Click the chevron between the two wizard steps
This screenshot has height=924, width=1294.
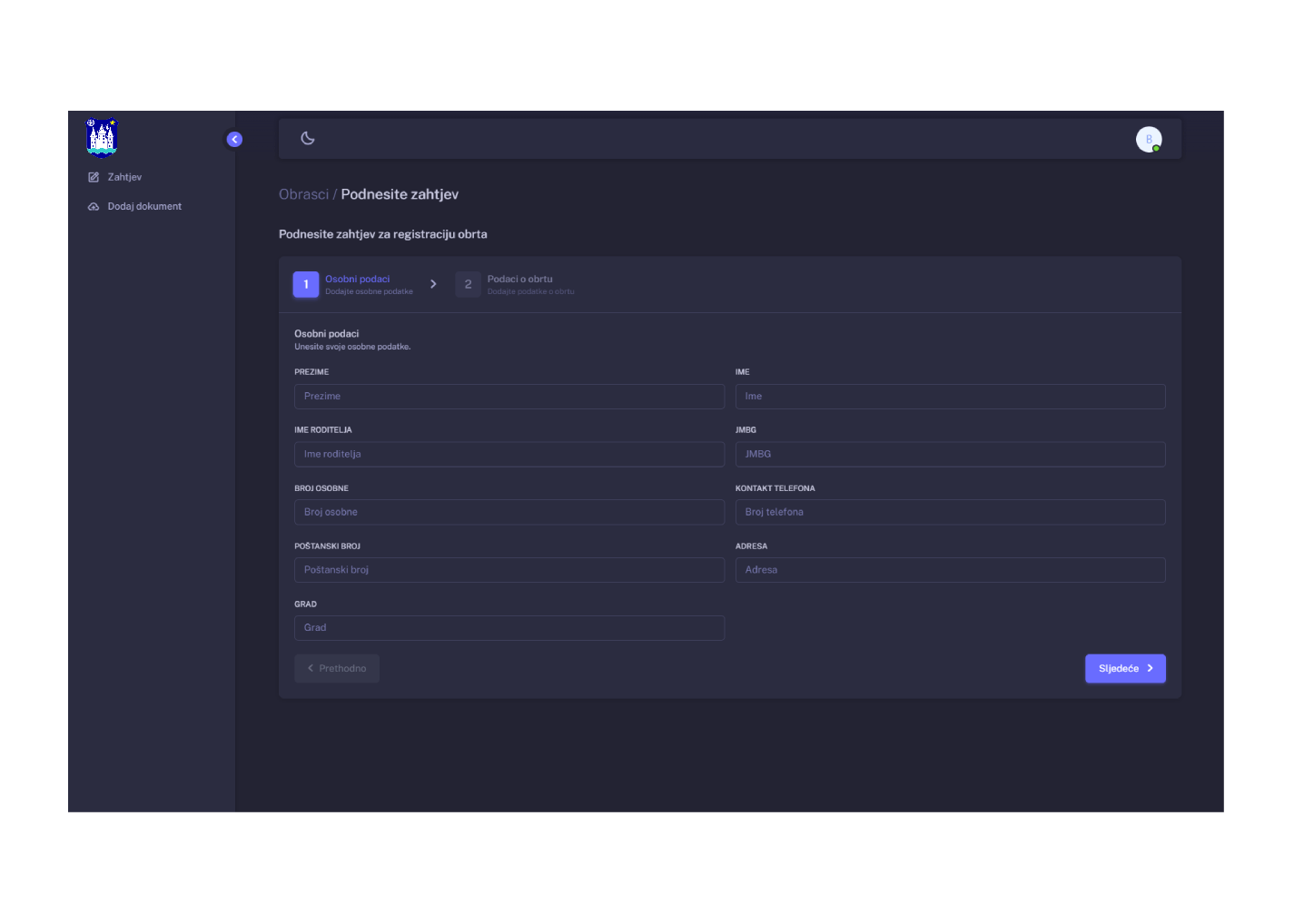[x=433, y=283]
